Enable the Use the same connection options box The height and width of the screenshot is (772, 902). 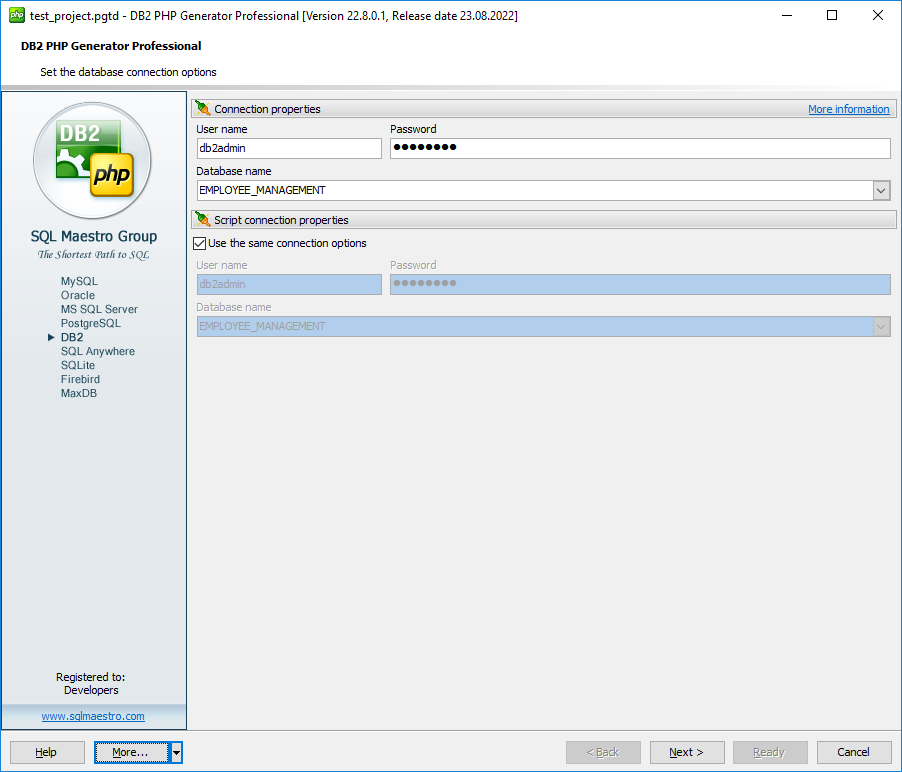point(199,242)
